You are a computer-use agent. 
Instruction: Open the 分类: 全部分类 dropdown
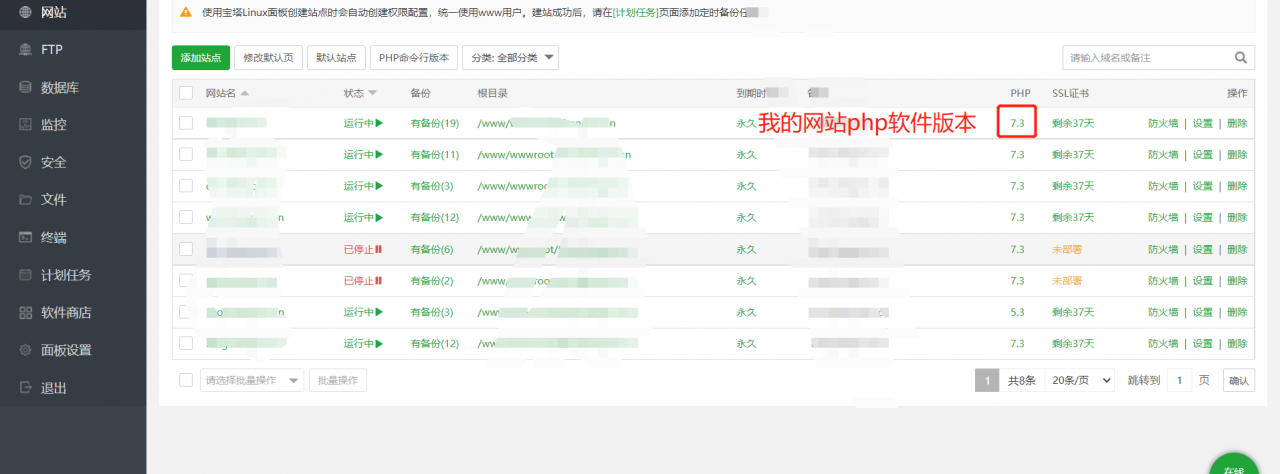510,58
